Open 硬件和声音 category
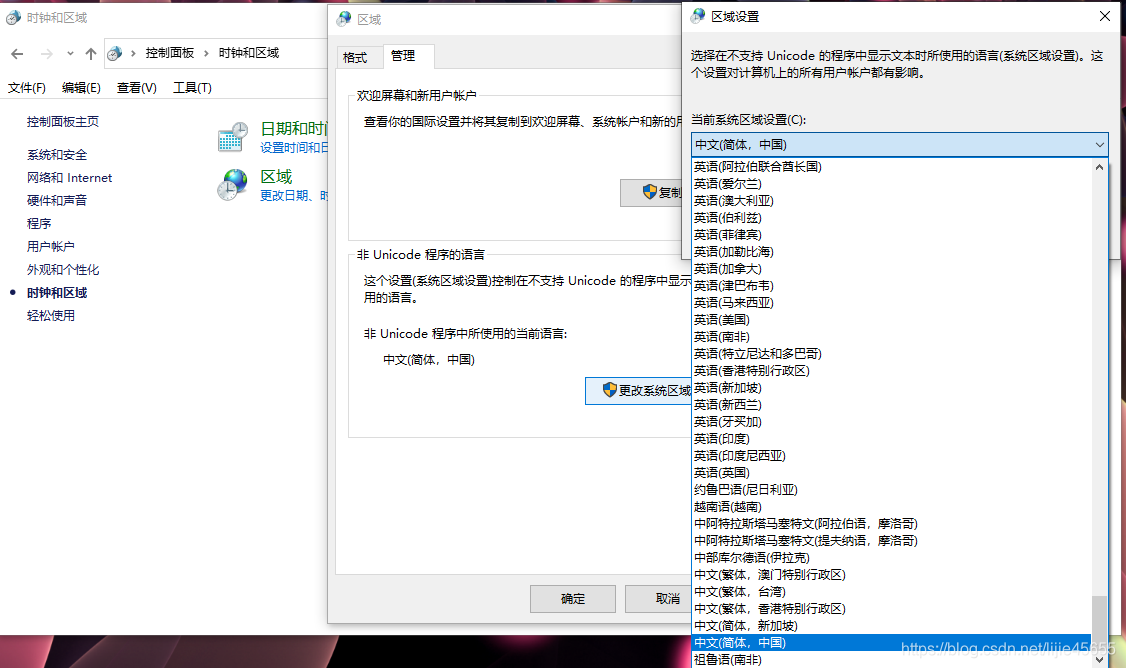 pos(57,200)
